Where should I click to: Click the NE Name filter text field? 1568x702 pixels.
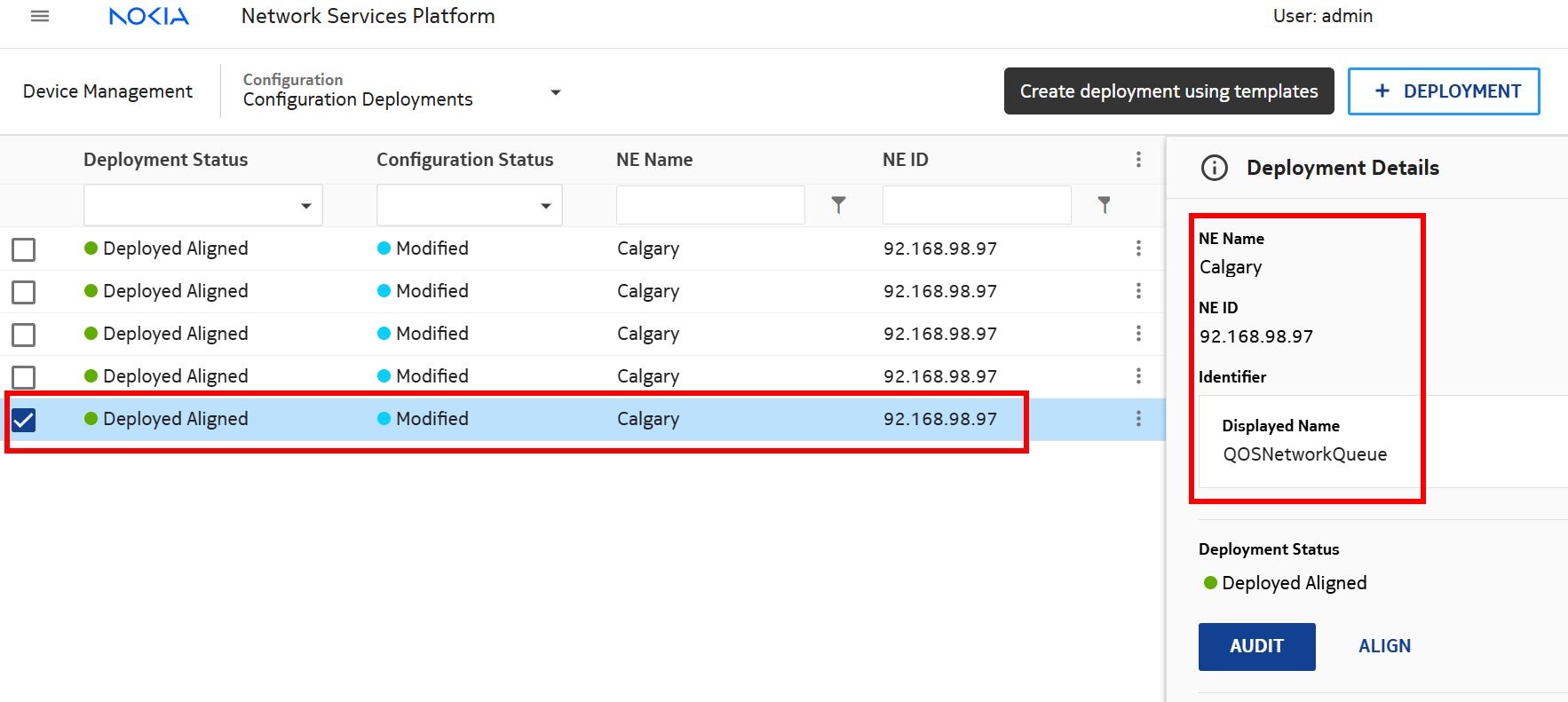[x=710, y=205]
